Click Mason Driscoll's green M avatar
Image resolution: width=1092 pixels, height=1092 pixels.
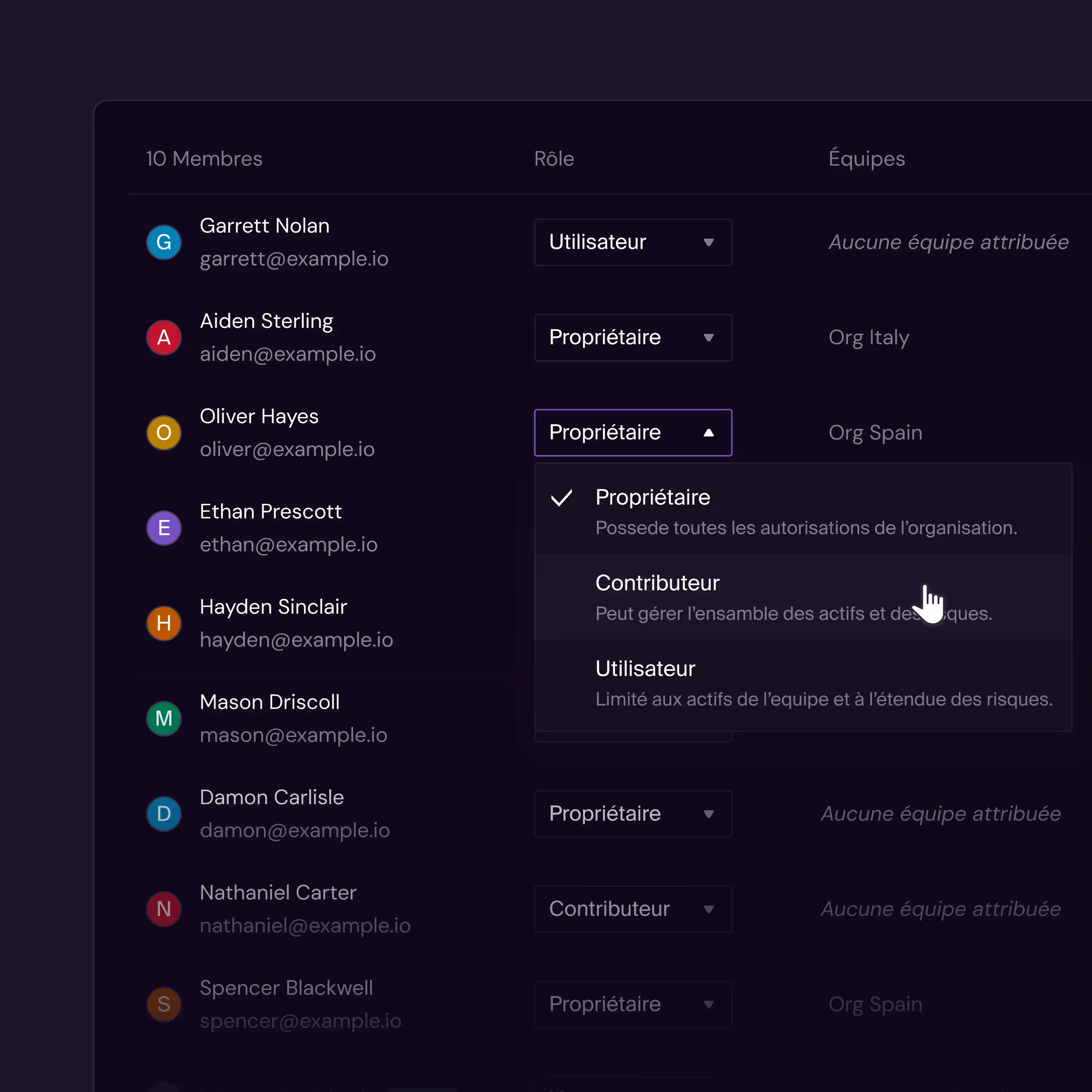tap(164, 718)
